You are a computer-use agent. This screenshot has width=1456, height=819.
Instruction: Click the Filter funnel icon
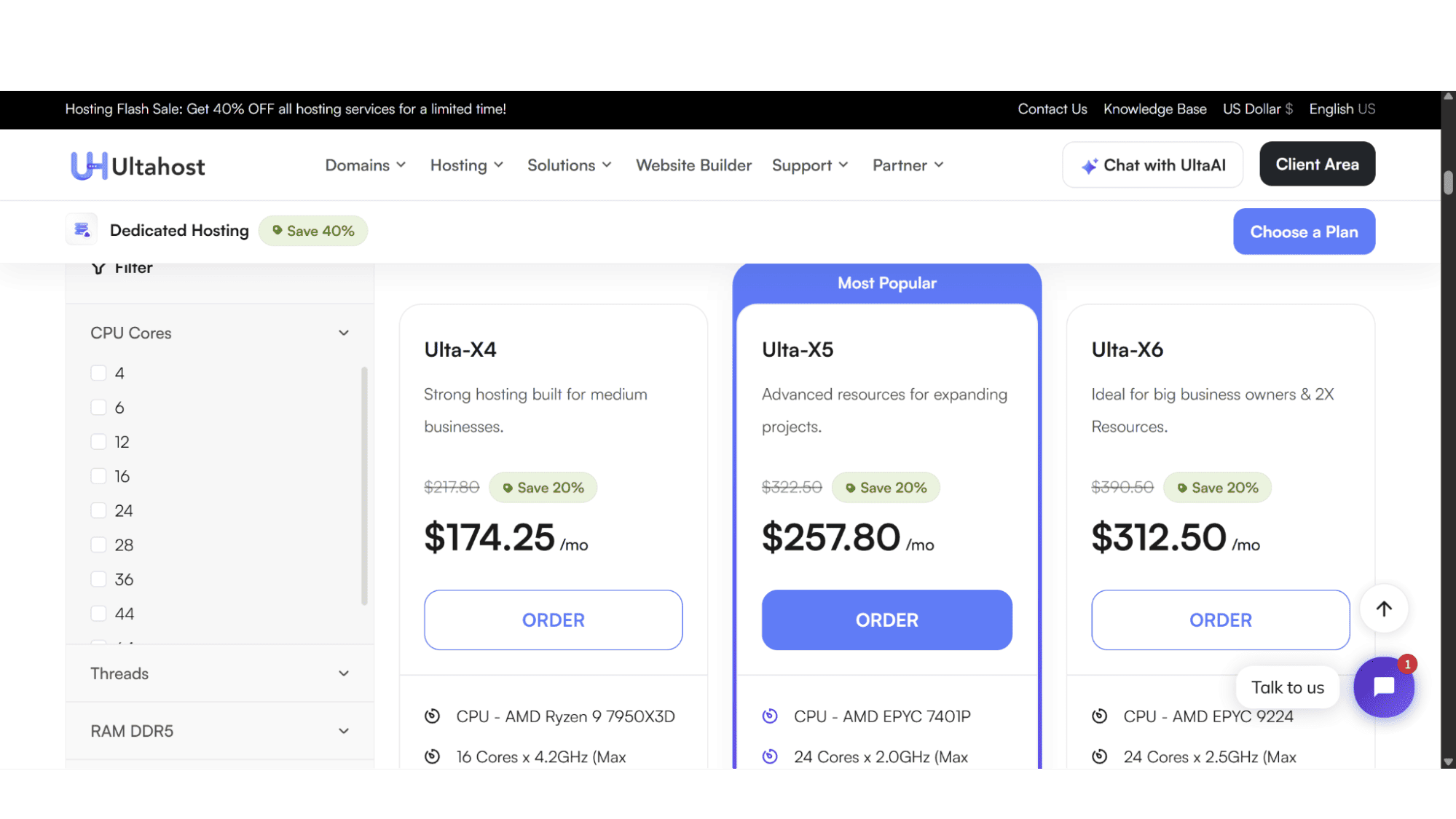(98, 268)
